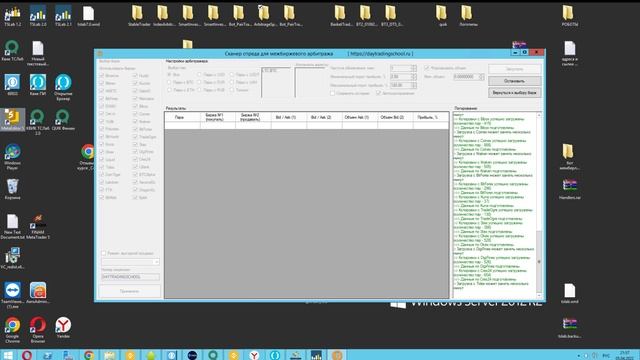
Task: Toggle the TradeOgre exchange checkbox
Action: (x=135, y=137)
